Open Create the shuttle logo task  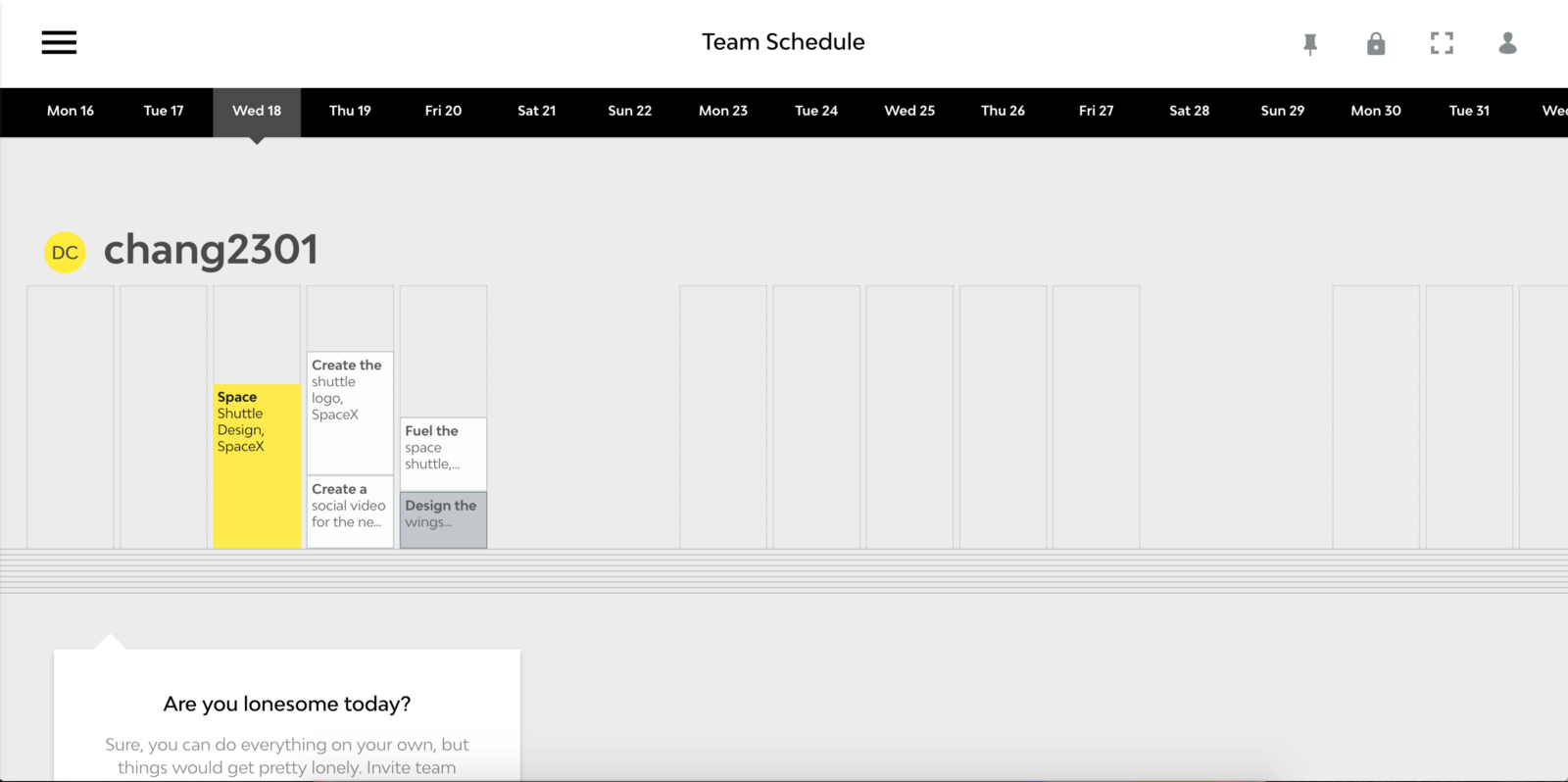(x=350, y=412)
